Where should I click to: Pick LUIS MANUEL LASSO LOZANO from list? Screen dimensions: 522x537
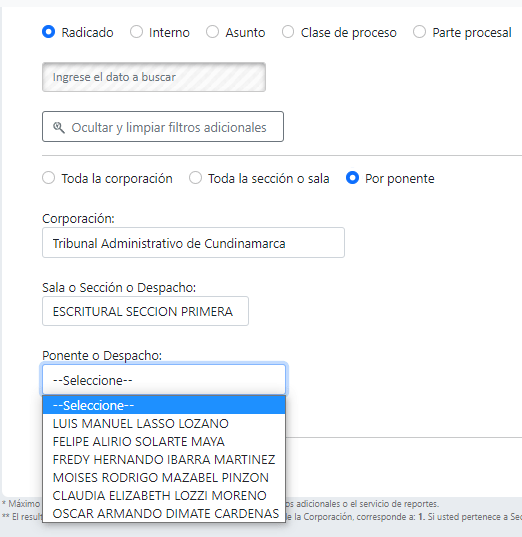coord(164,423)
